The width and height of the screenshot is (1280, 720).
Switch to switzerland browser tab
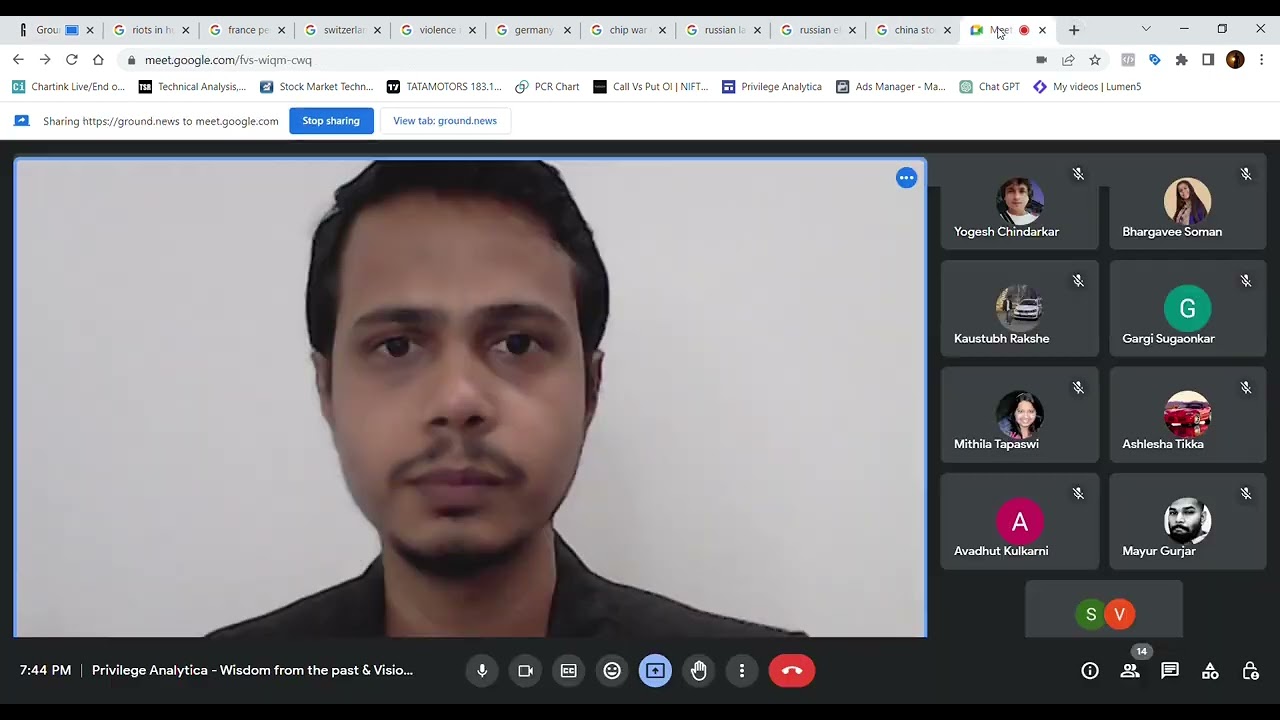coord(342,30)
